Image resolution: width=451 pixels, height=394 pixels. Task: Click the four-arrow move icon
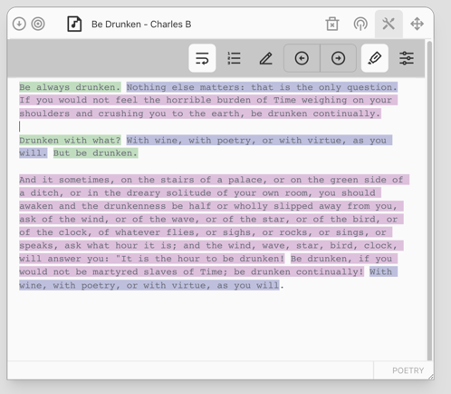click(417, 24)
